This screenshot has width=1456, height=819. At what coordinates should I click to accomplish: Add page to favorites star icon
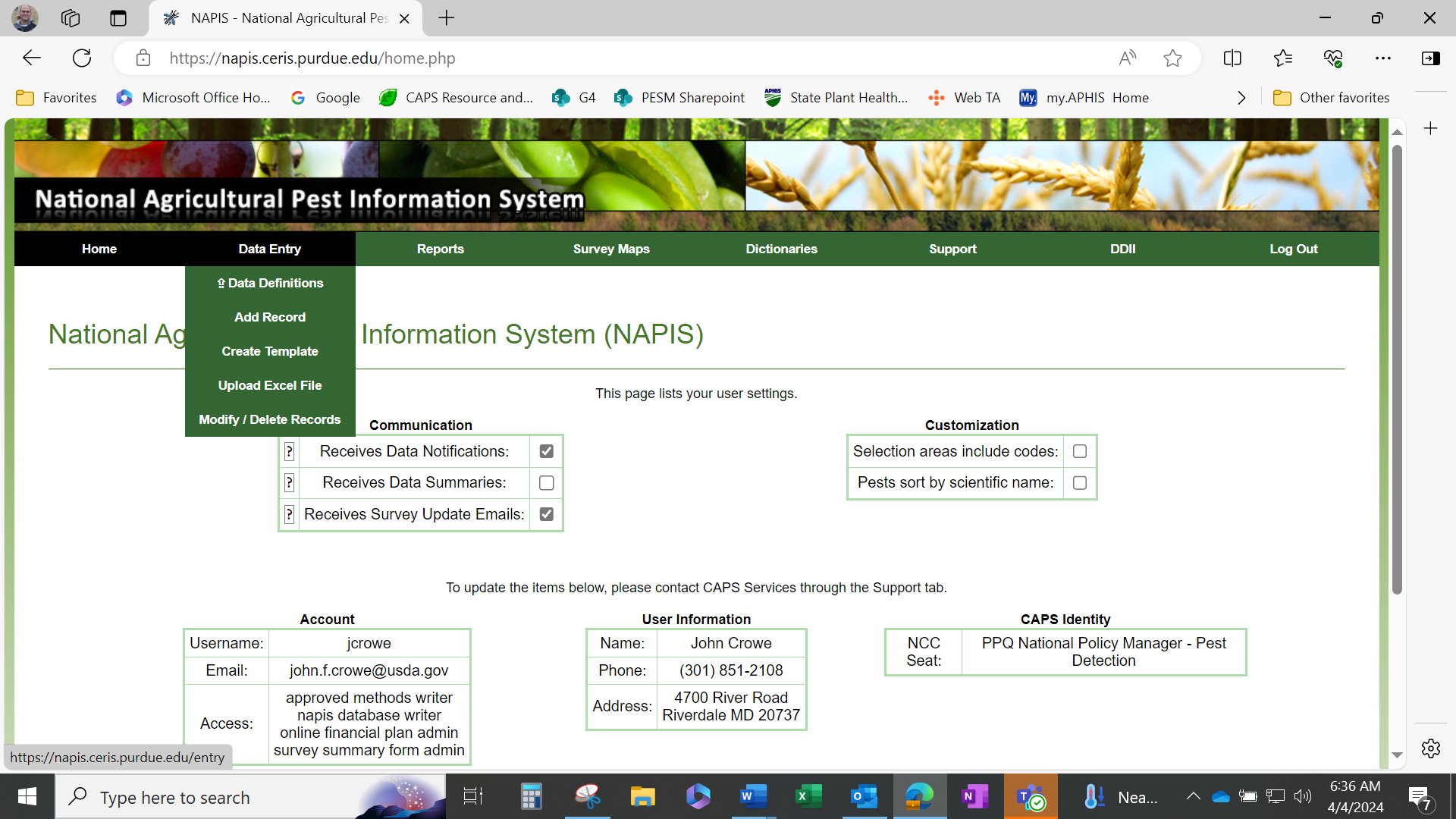click(x=1172, y=58)
